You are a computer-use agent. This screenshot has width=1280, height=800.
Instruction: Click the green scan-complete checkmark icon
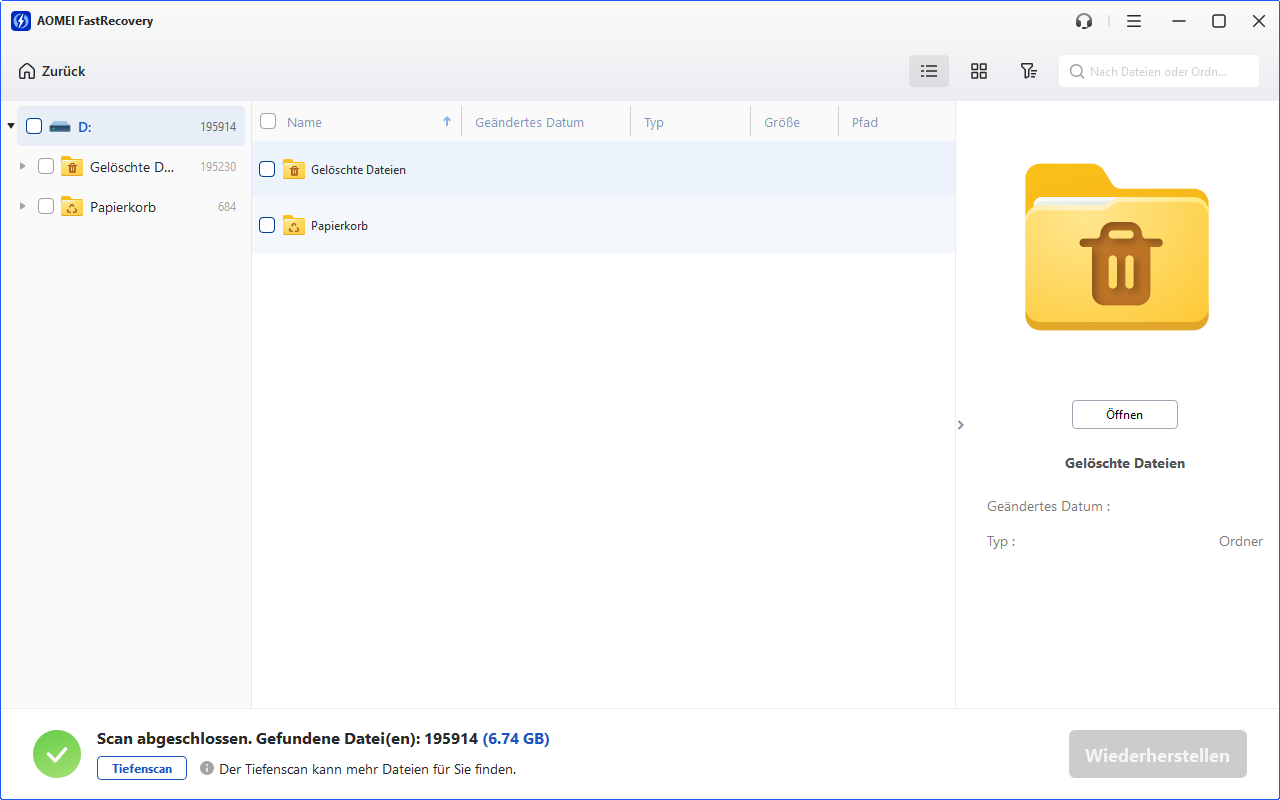(57, 754)
